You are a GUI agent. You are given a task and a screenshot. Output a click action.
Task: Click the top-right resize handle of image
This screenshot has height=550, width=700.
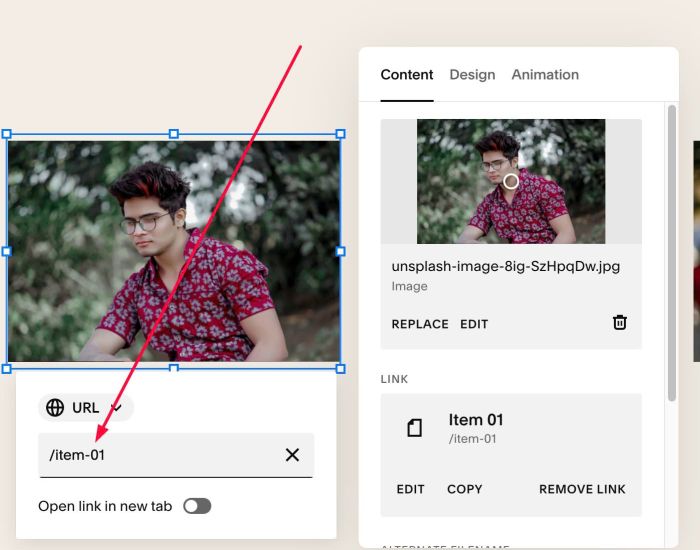(x=340, y=133)
